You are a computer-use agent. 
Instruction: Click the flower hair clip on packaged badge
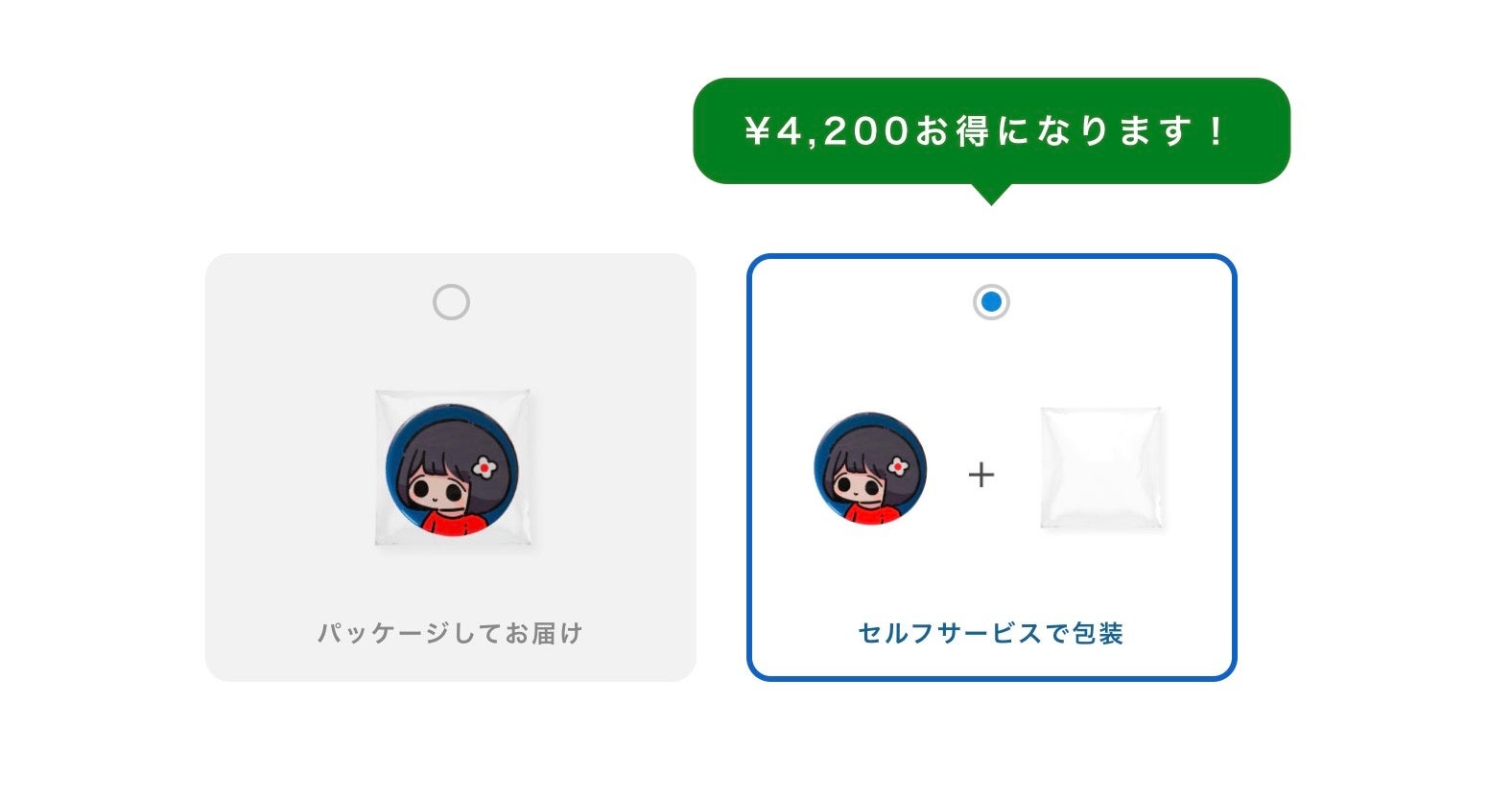pos(484,467)
